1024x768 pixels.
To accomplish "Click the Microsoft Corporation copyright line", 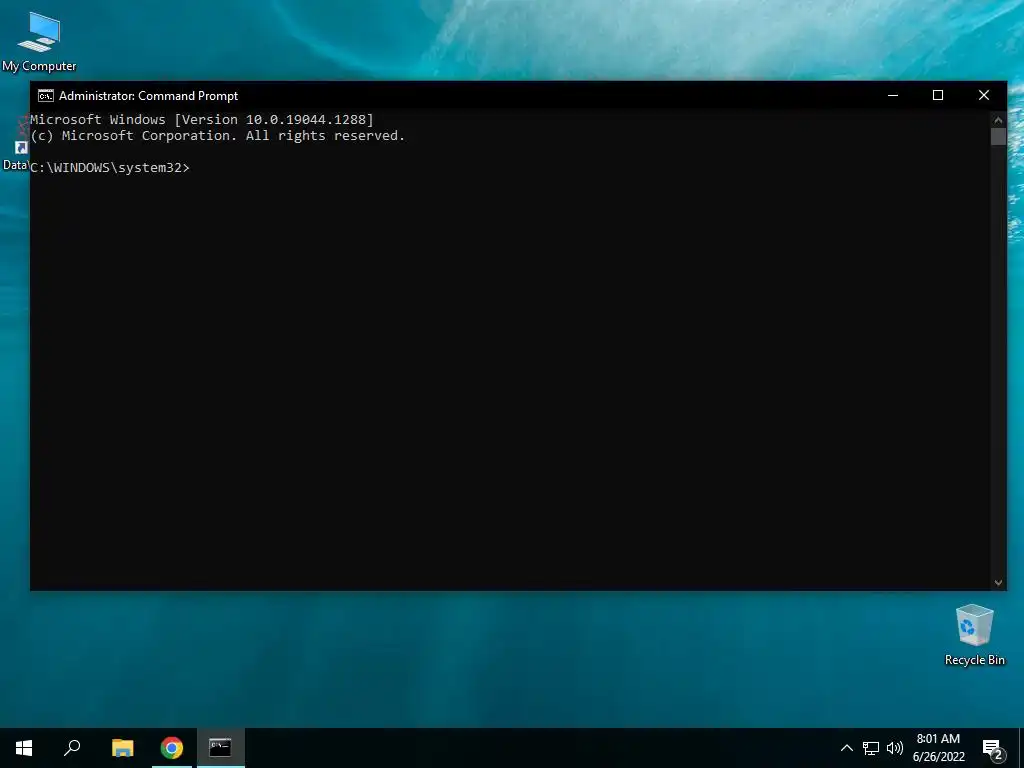I will coord(217,136).
